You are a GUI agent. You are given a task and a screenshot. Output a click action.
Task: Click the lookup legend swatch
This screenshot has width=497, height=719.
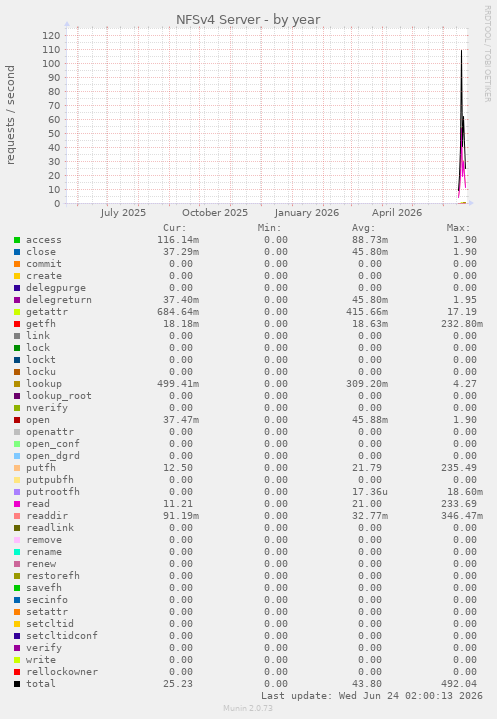(x=17, y=384)
